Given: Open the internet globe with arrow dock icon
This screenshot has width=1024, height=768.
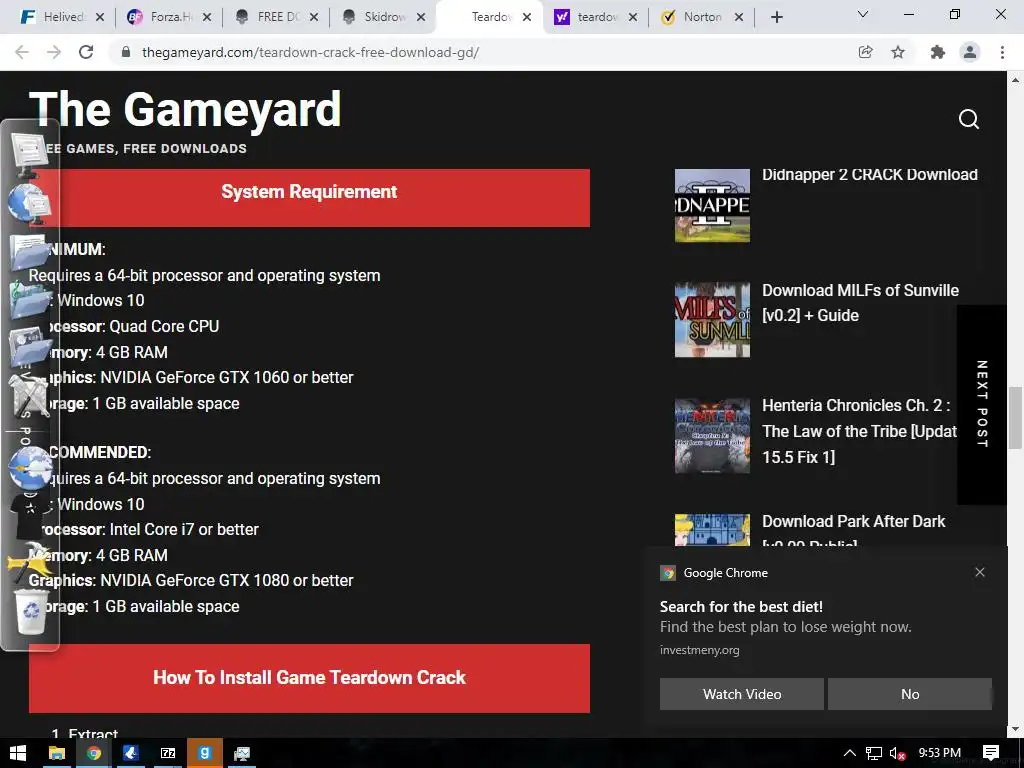Looking at the screenshot, I should pyautogui.click(x=29, y=468).
